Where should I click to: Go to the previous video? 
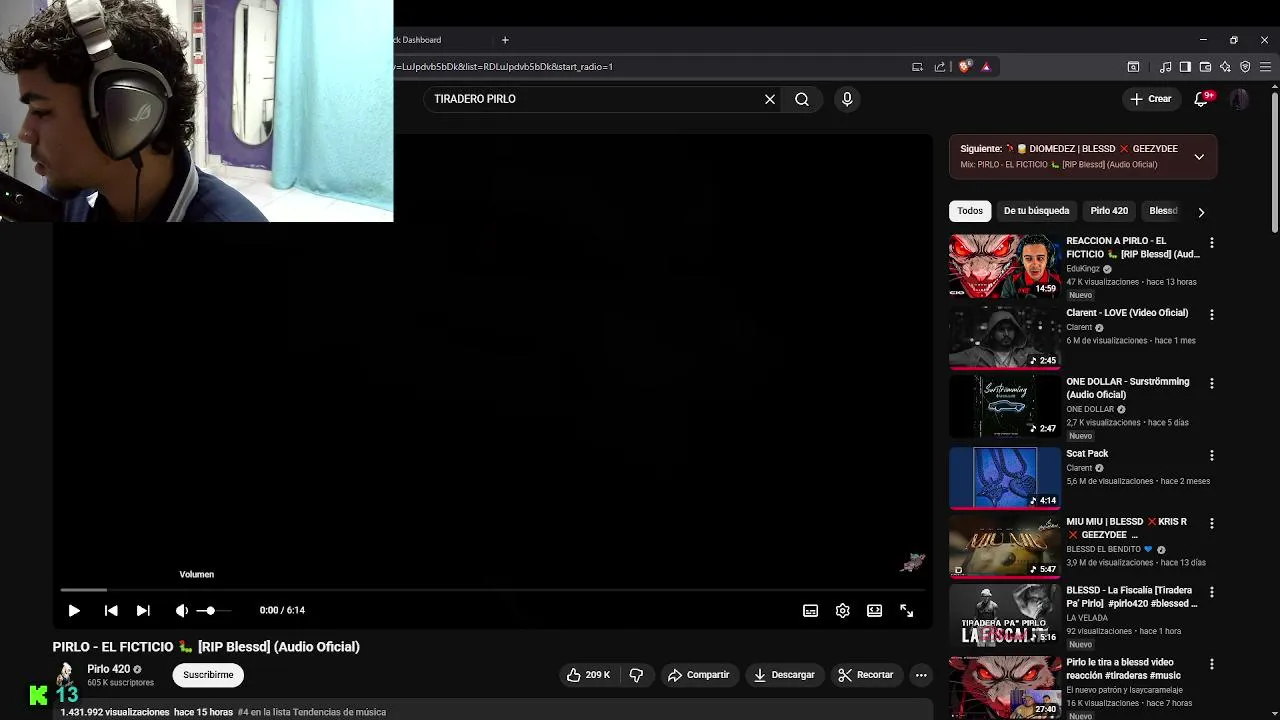[x=111, y=610]
